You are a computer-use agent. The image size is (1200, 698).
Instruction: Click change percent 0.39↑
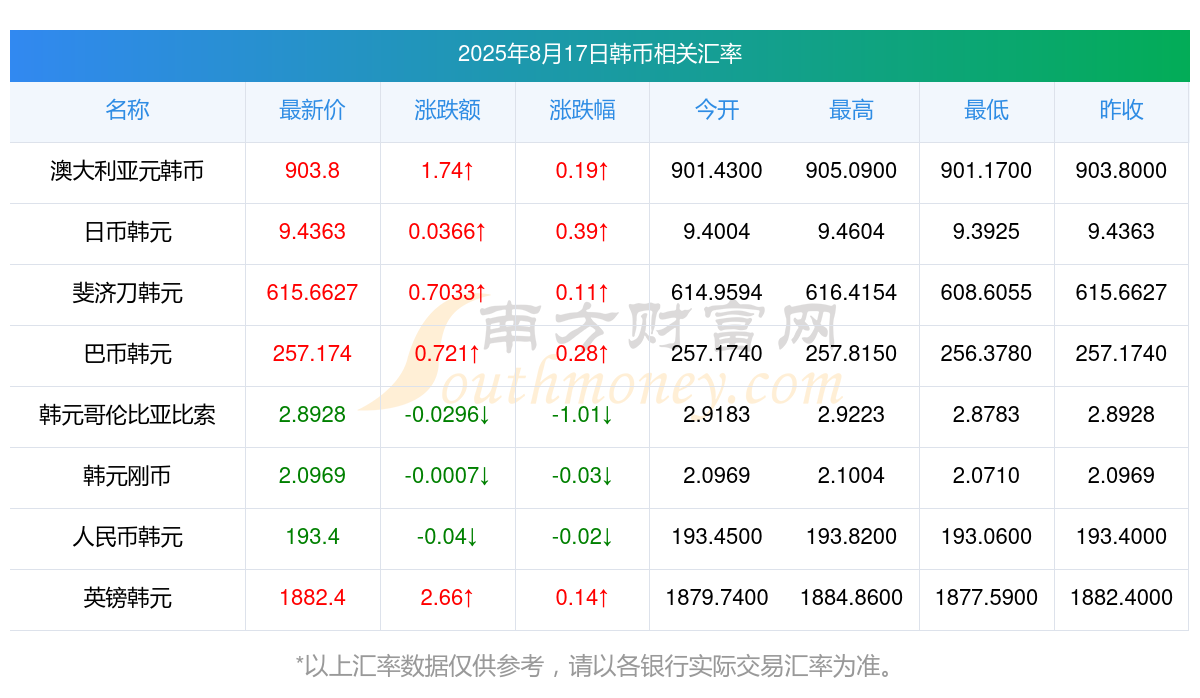[582, 232]
